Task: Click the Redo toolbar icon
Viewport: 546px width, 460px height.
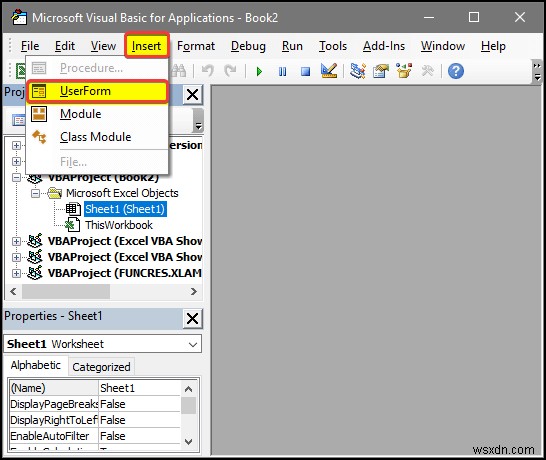Action: (x=230, y=71)
